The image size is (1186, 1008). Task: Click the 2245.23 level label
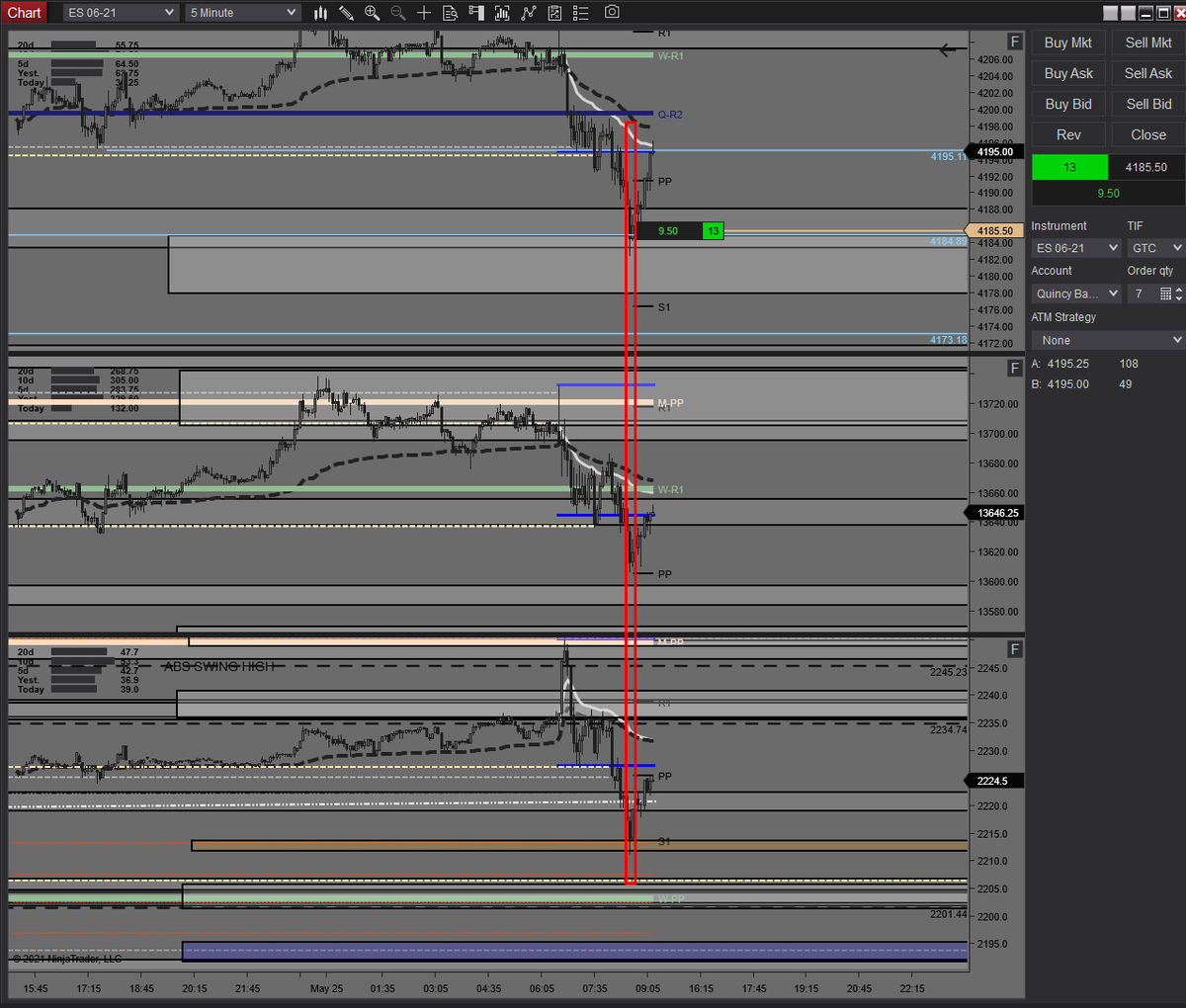click(948, 672)
